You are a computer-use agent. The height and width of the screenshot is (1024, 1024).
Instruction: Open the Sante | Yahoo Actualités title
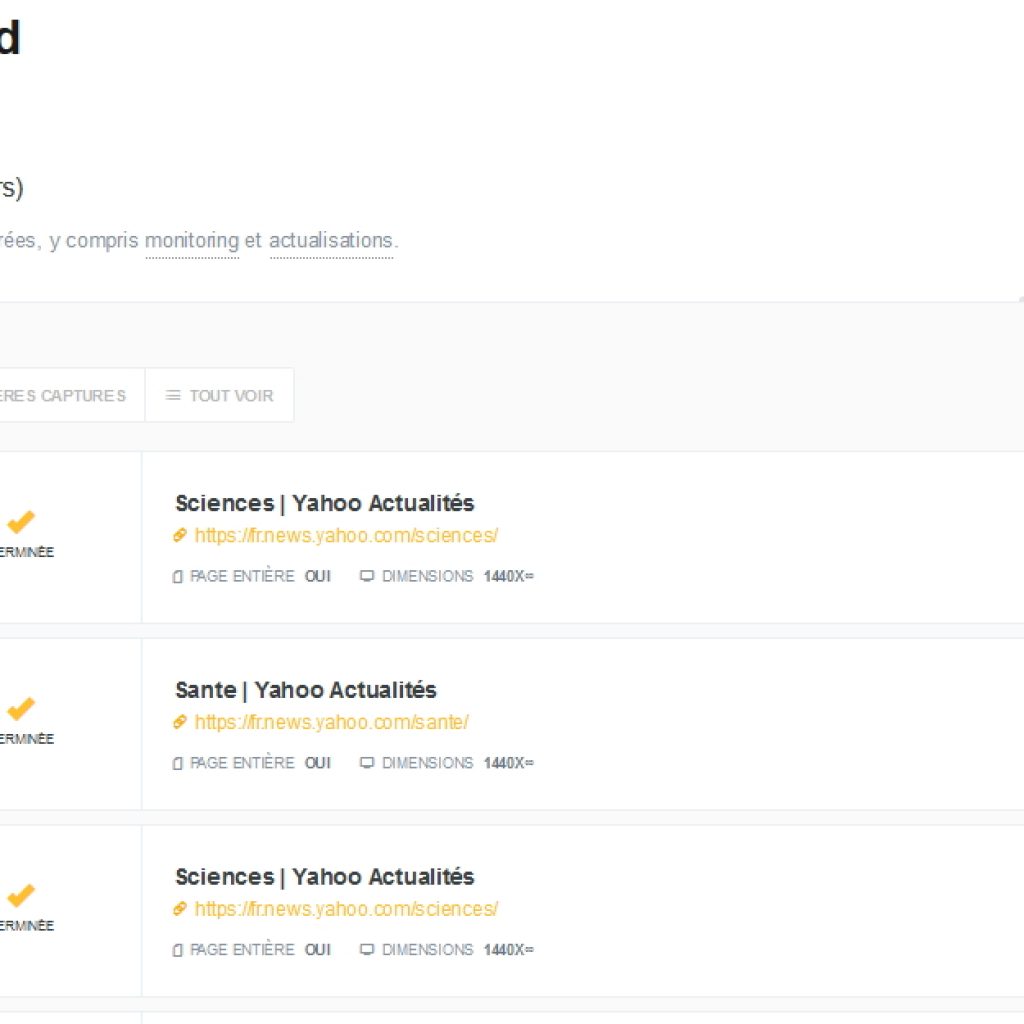coord(306,690)
